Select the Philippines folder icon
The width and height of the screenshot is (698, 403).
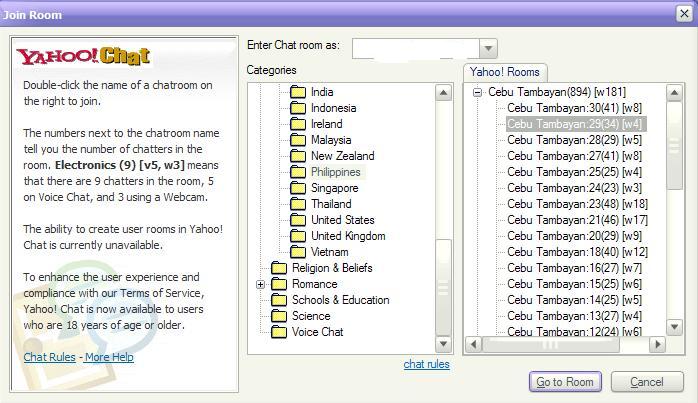(x=297, y=172)
